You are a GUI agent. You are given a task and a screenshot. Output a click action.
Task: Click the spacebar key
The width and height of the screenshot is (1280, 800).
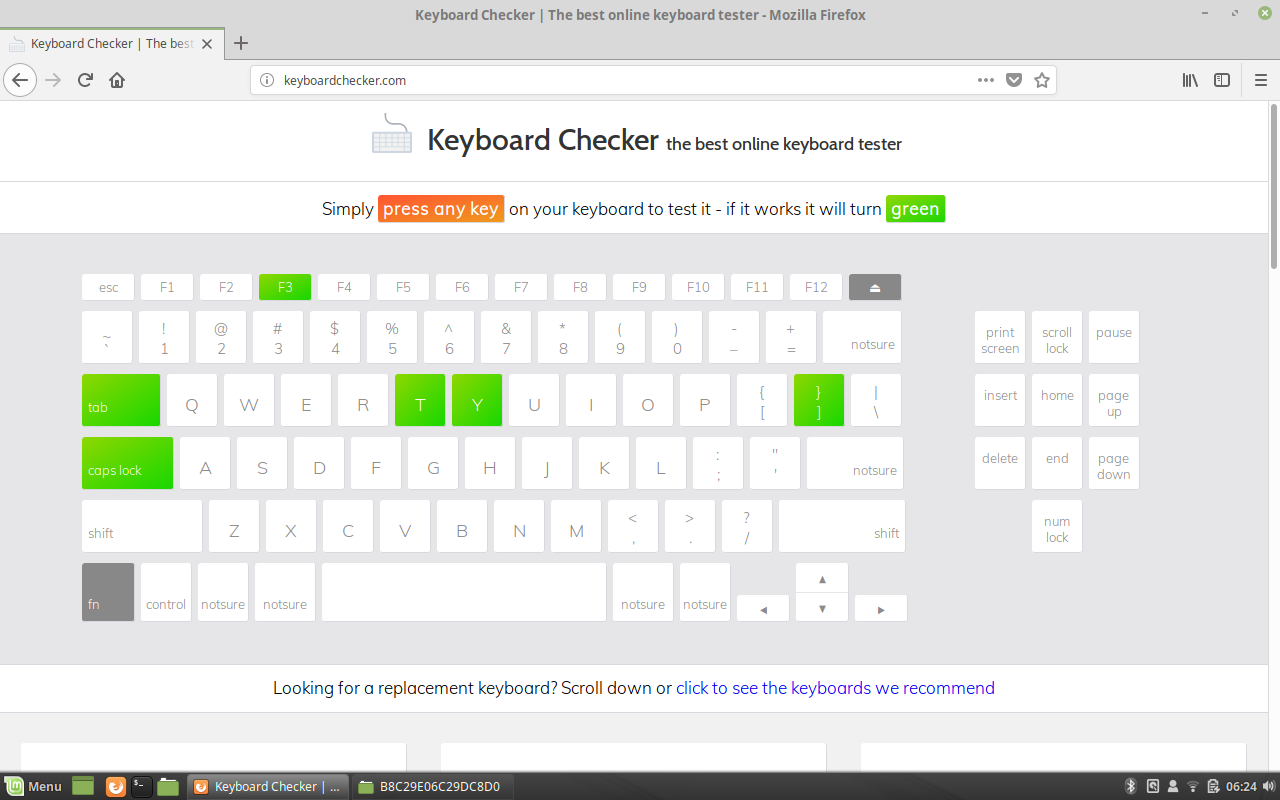(x=464, y=592)
